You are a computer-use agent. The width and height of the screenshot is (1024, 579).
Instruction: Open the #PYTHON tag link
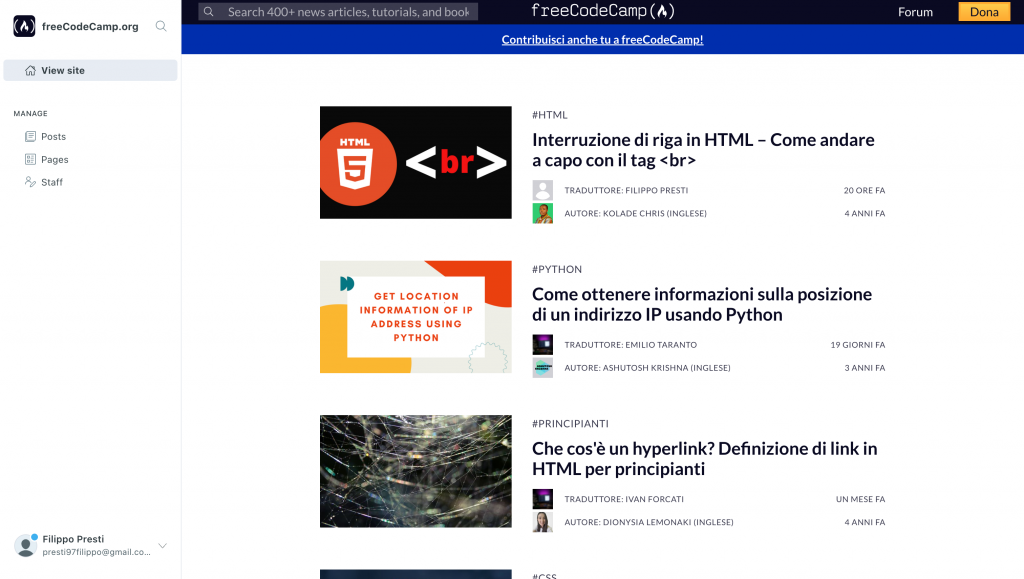pyautogui.click(x=557, y=270)
